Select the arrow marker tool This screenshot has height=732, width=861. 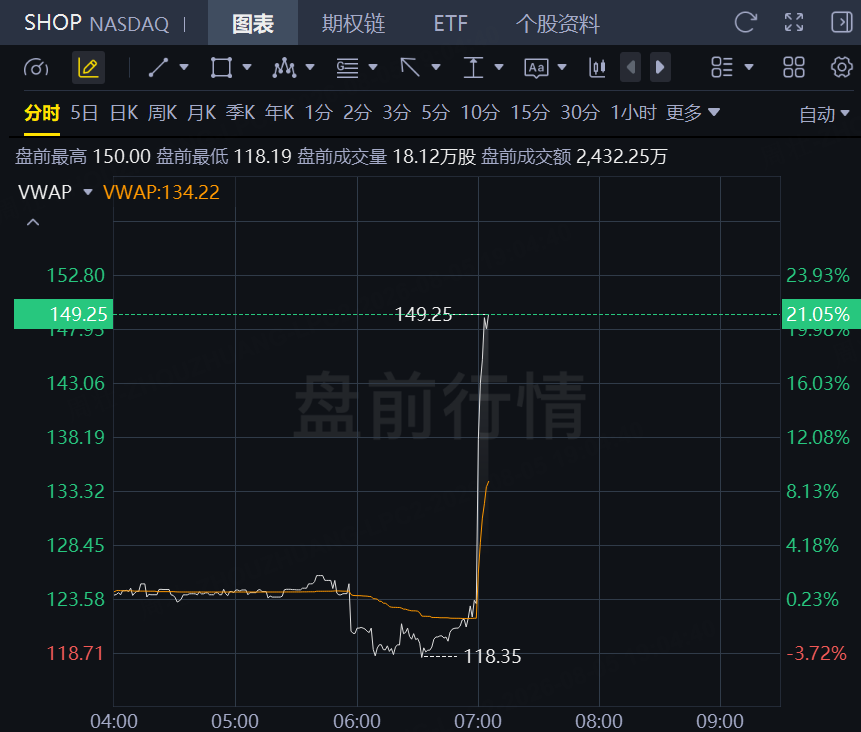pos(410,68)
